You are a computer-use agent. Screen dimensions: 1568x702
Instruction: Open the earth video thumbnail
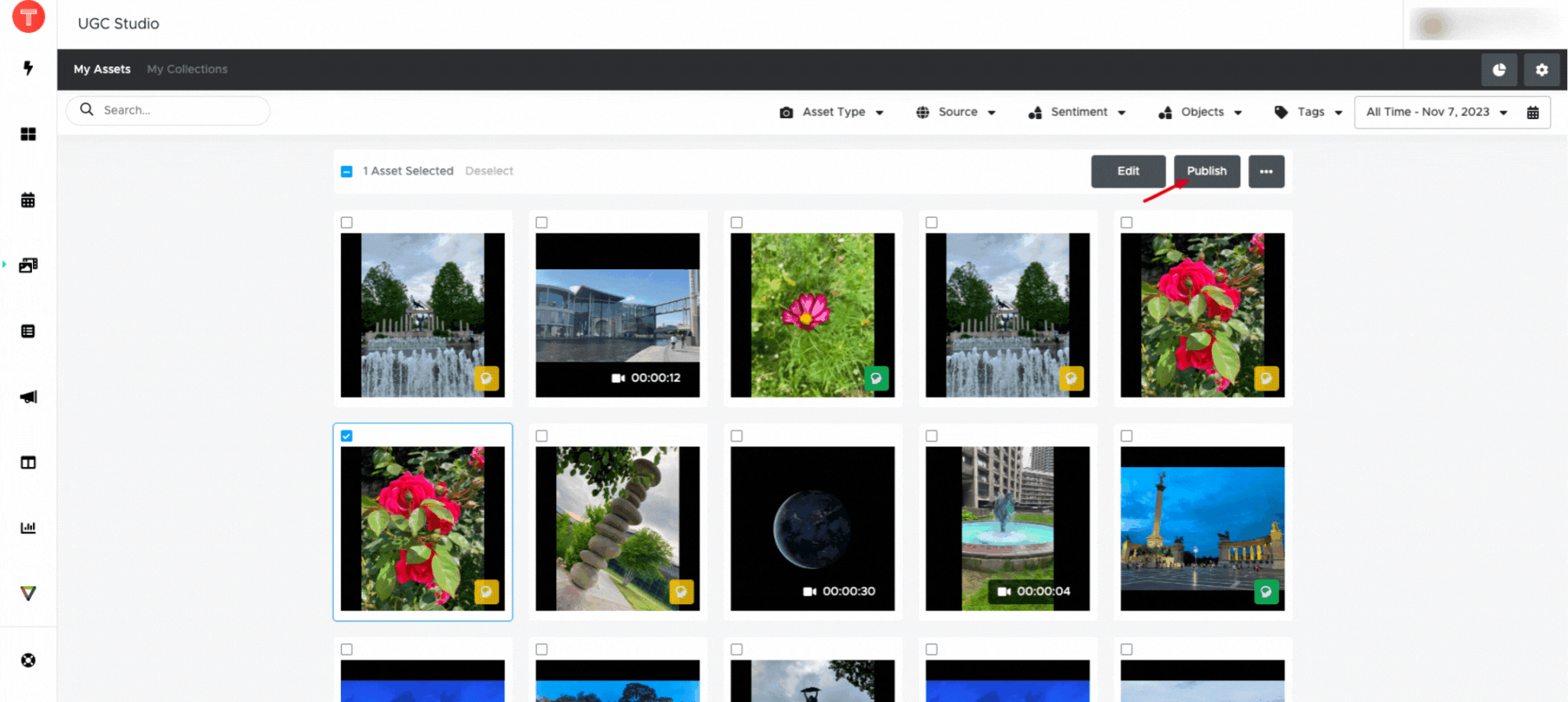point(812,528)
